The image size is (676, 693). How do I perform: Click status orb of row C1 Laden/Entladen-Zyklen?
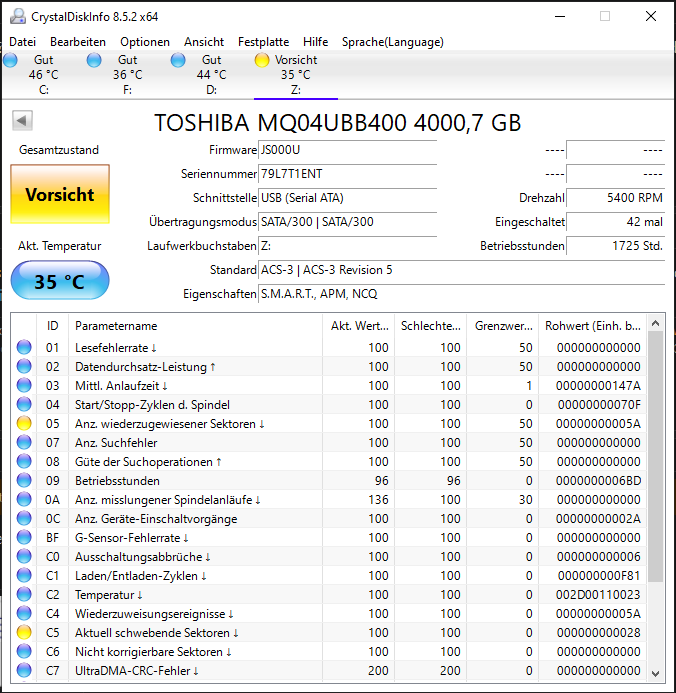point(24,575)
